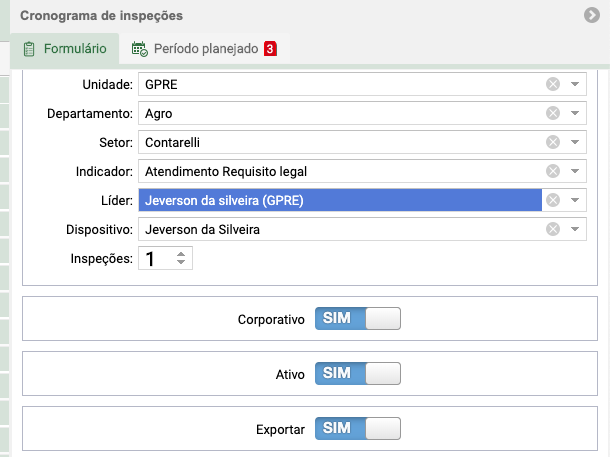Clear the Departamento field value
Screen dimensions: 610x457
(x=552, y=113)
